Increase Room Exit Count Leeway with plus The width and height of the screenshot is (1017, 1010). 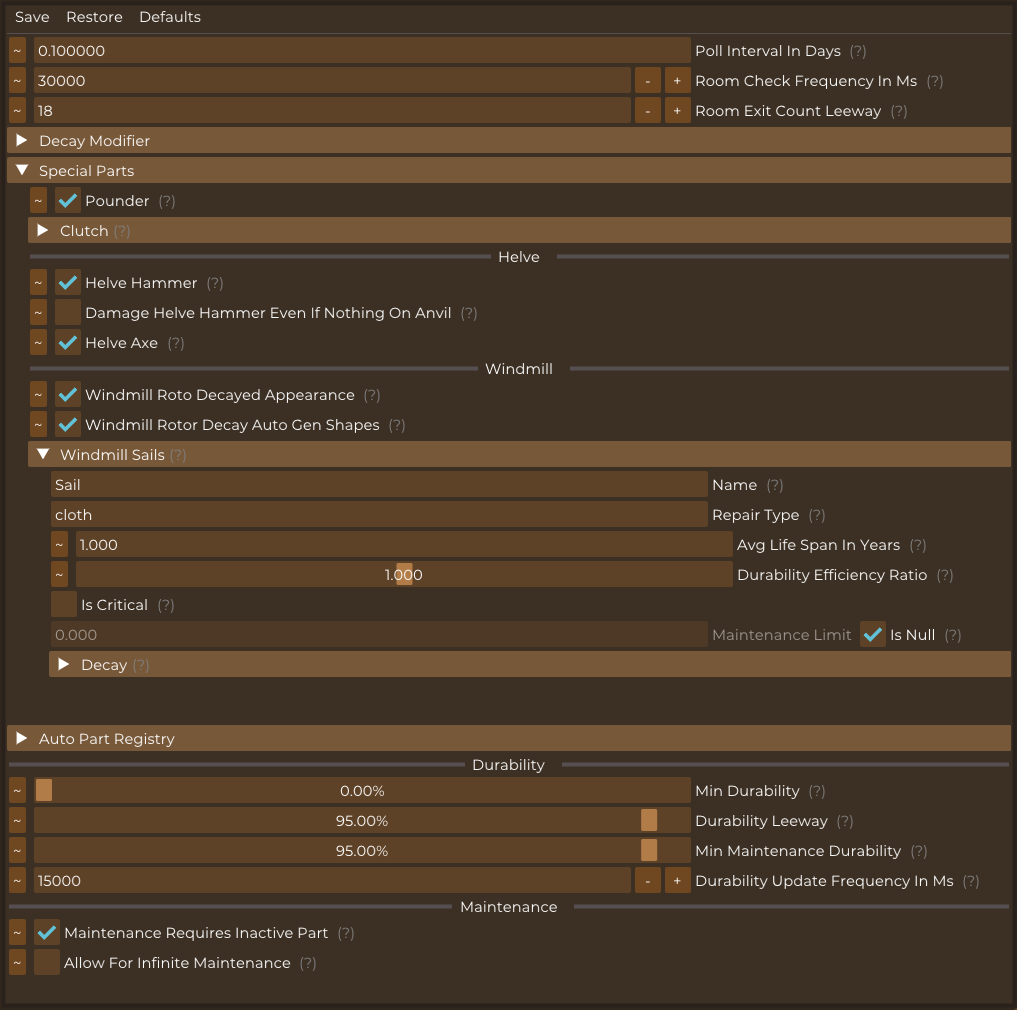(x=677, y=110)
